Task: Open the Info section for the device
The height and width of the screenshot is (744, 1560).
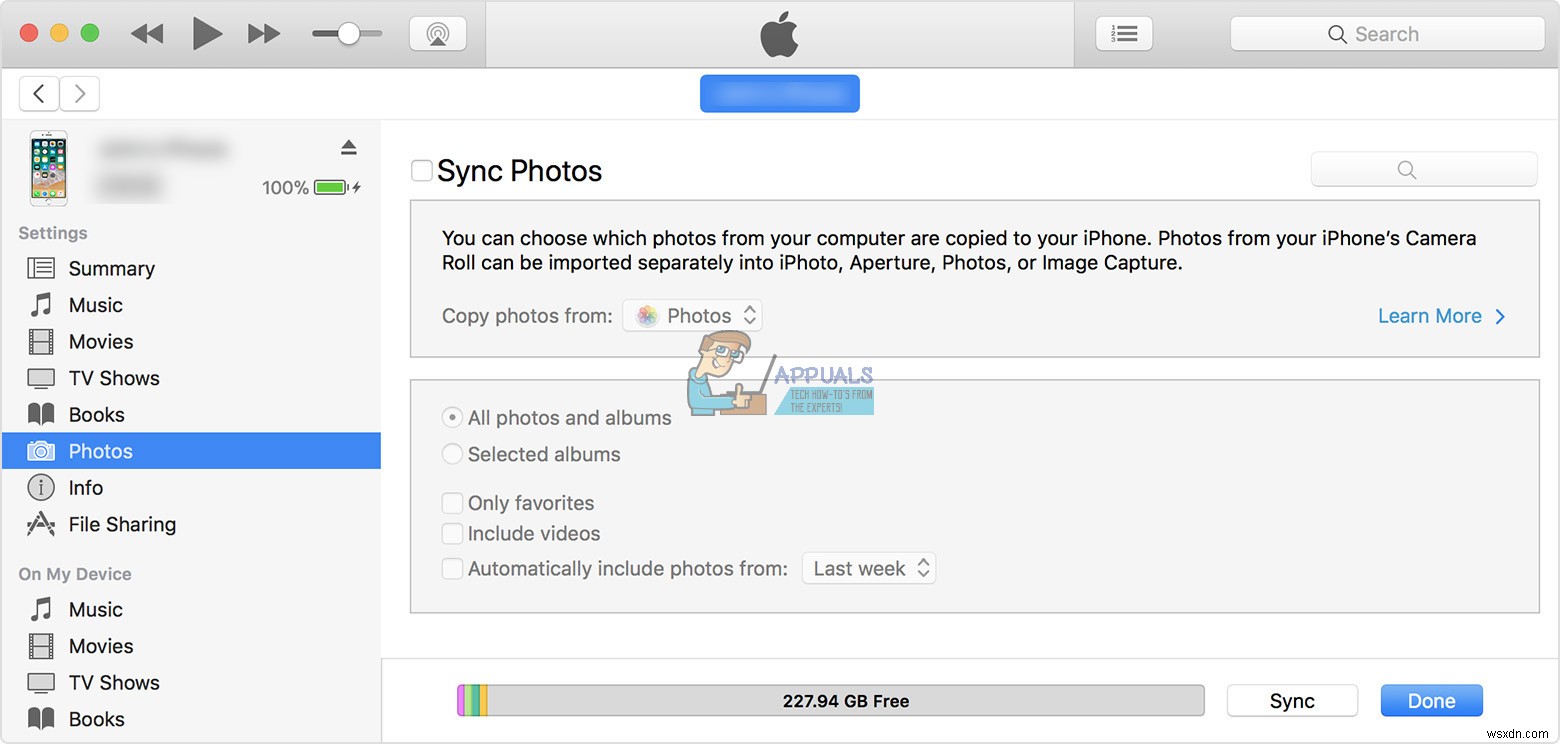Action: (x=85, y=487)
